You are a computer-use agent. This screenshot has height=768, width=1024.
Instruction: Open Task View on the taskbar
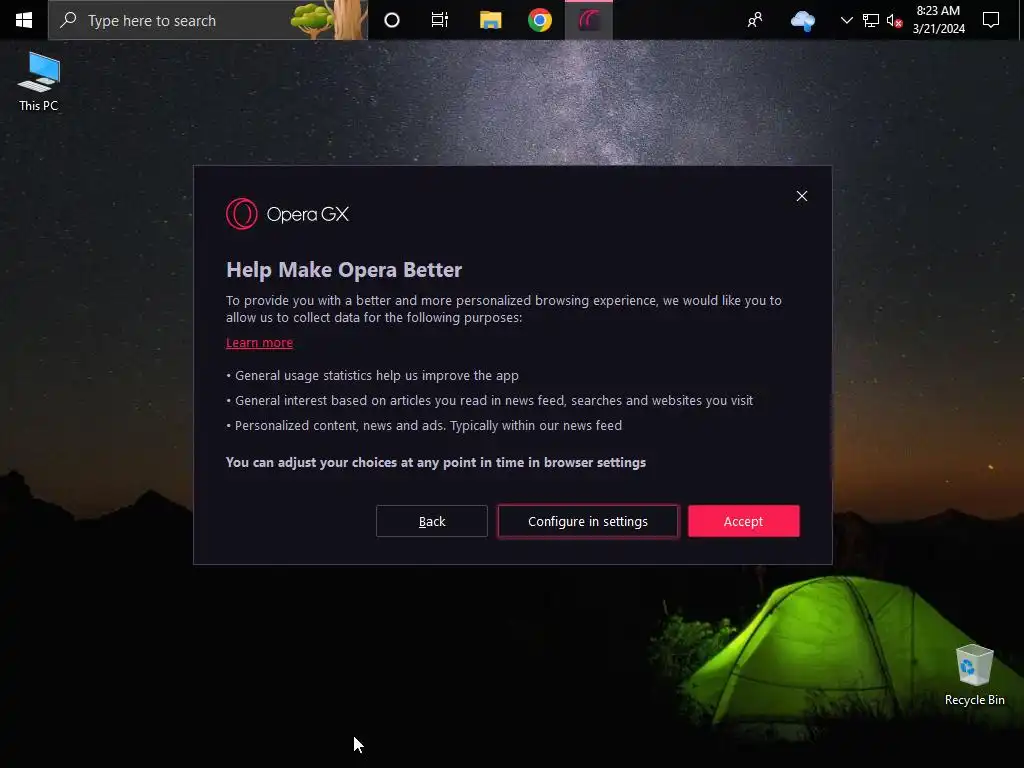[x=440, y=20]
